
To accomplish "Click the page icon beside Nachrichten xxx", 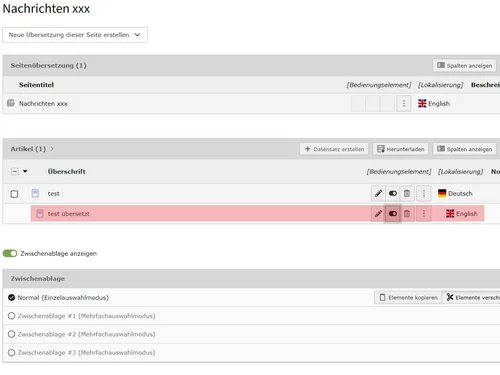I will tap(11, 103).
